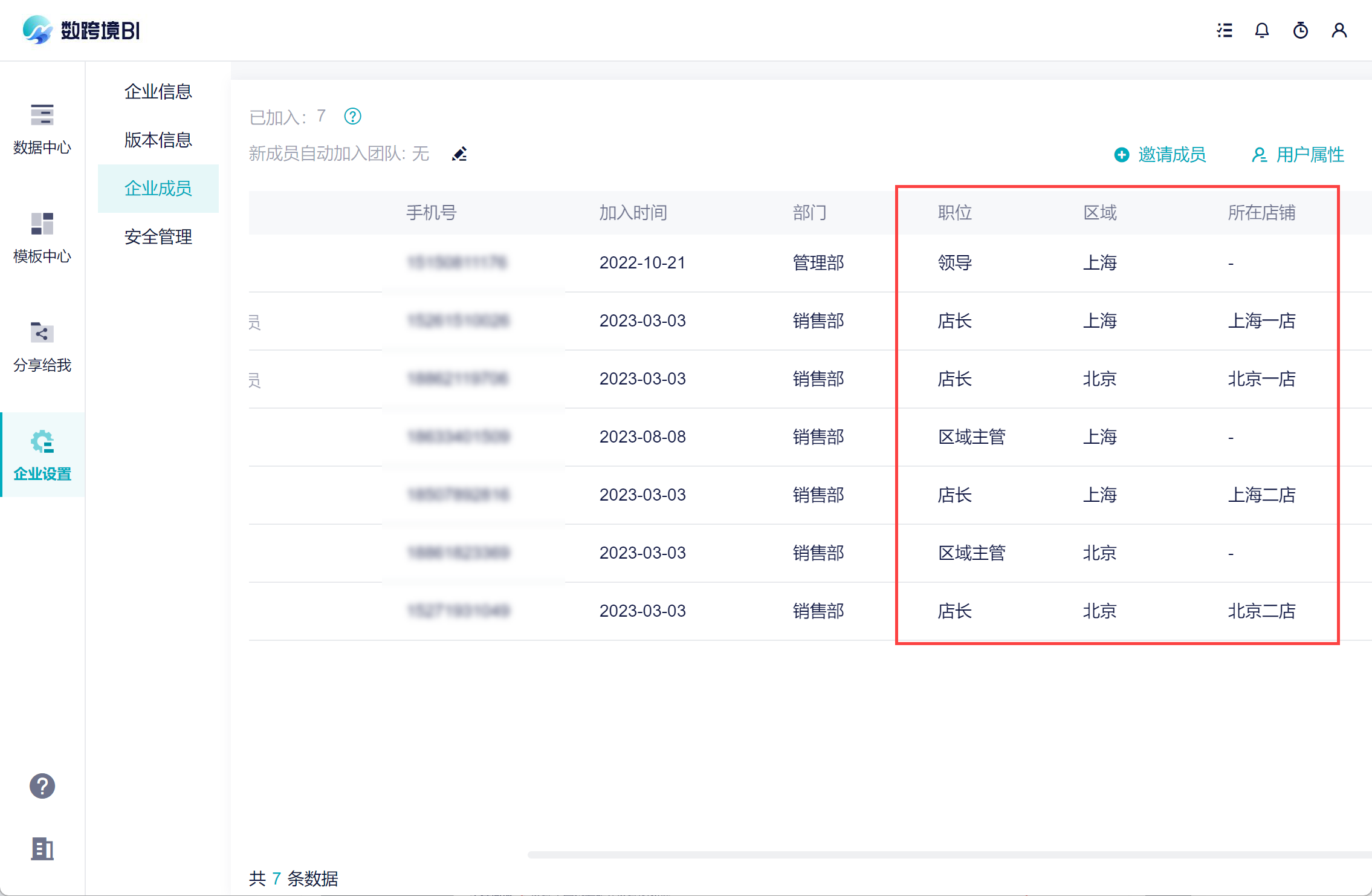
Task: Open 分享给我 in sidebar
Action: tap(42, 346)
